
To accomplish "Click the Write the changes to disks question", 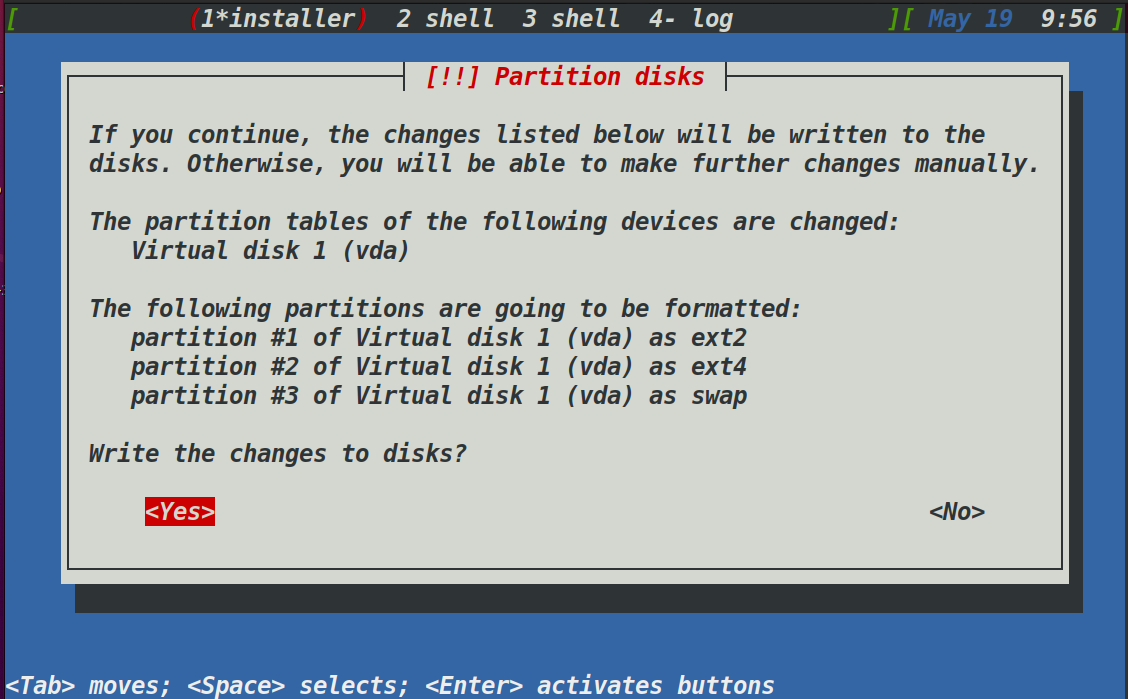I will point(278,453).
